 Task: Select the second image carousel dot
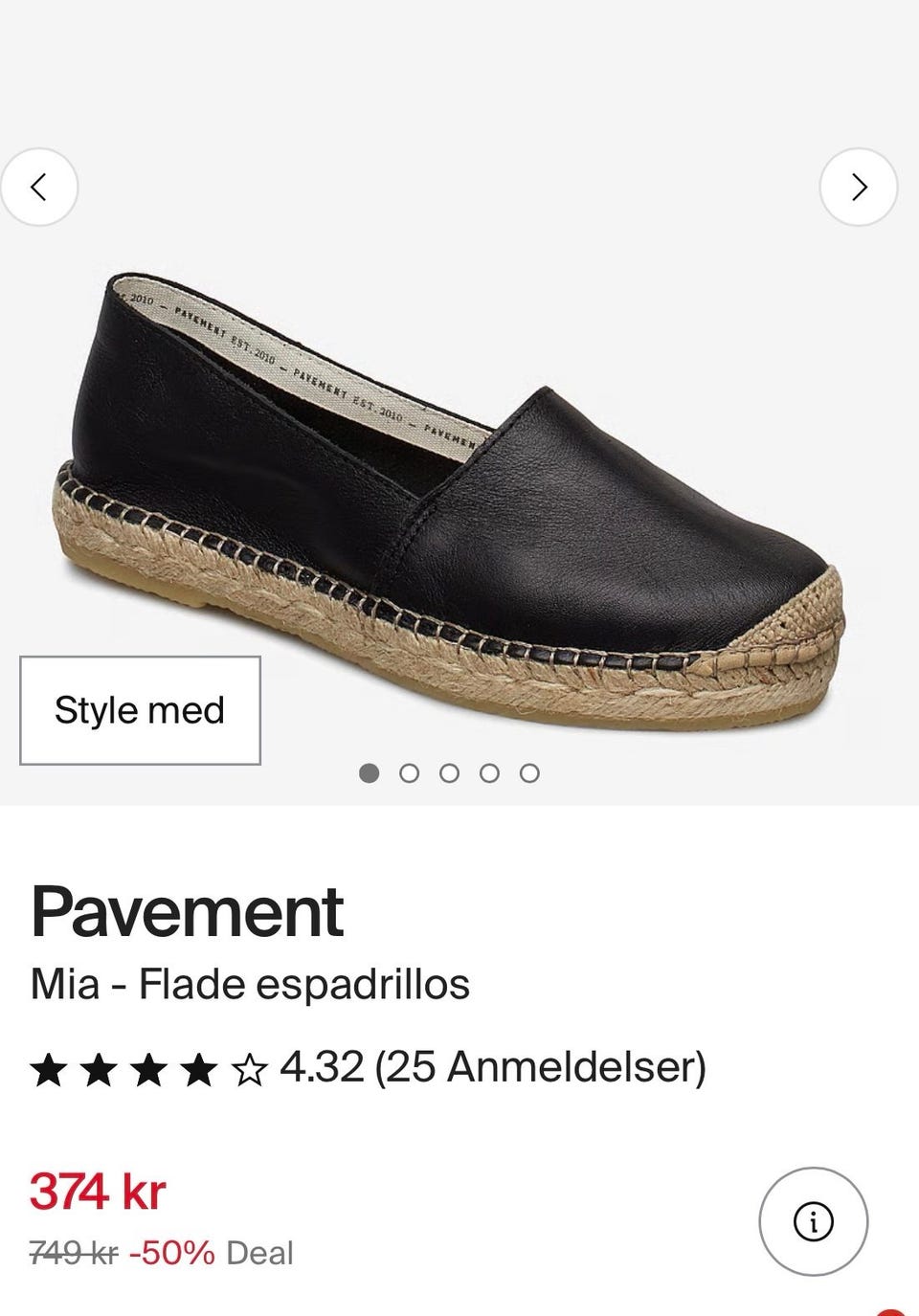[x=409, y=772]
